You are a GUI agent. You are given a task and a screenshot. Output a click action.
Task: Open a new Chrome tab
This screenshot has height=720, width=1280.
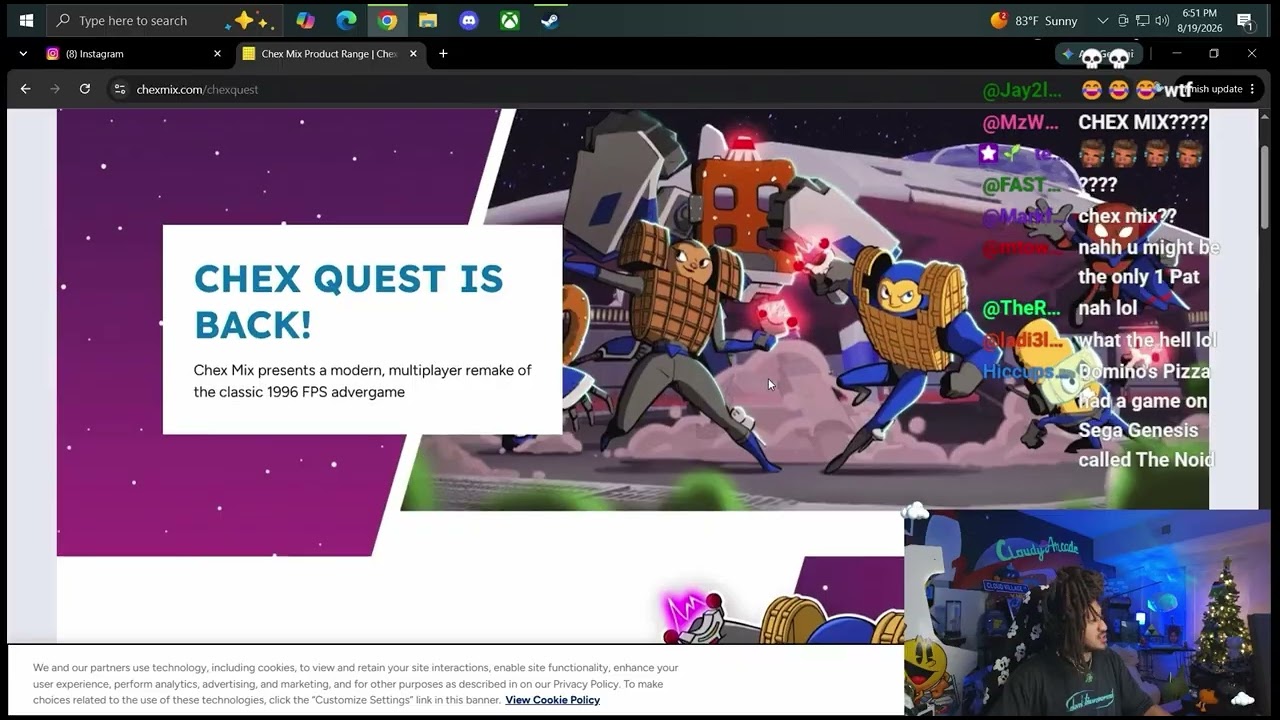[443, 54]
